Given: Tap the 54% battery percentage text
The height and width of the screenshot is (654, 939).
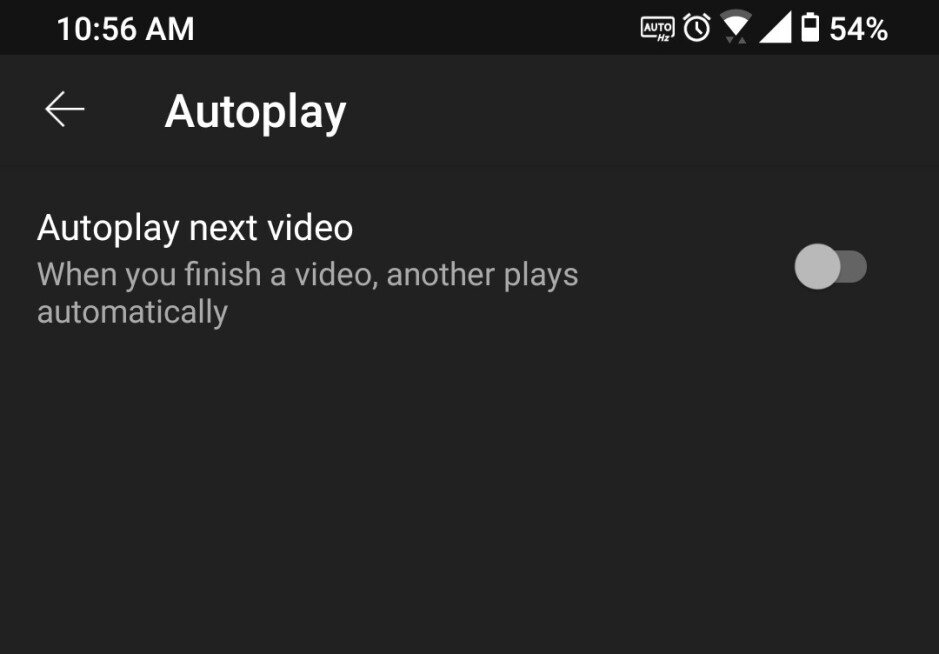Looking at the screenshot, I should pos(858,29).
